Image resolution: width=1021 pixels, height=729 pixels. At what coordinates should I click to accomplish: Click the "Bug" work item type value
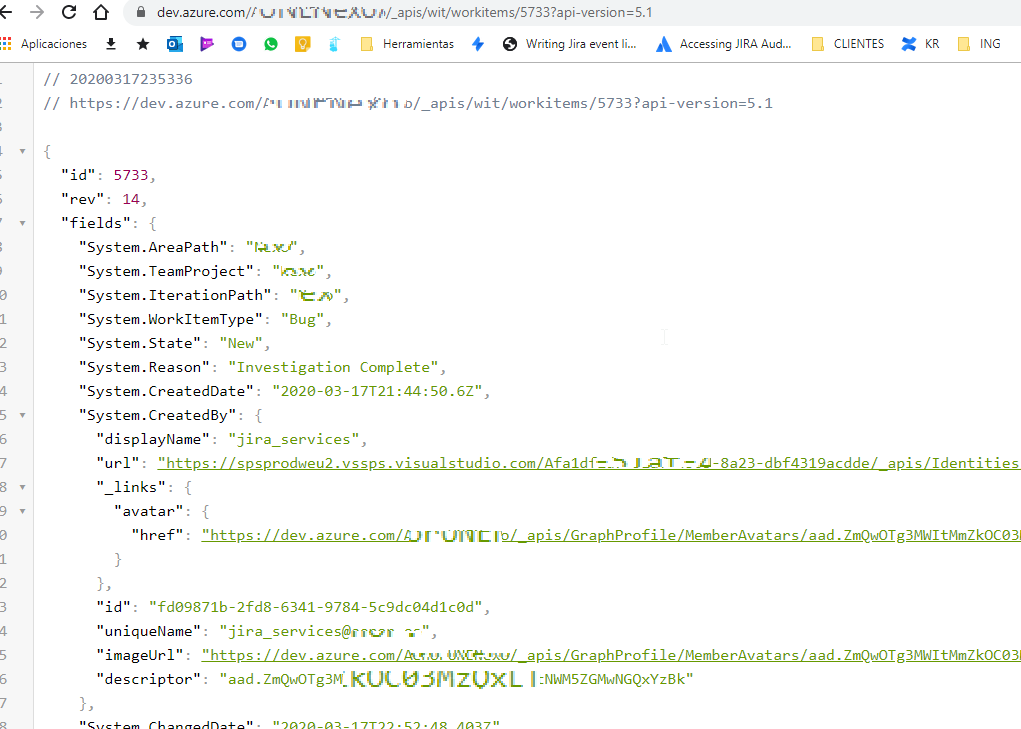pyautogui.click(x=302, y=320)
